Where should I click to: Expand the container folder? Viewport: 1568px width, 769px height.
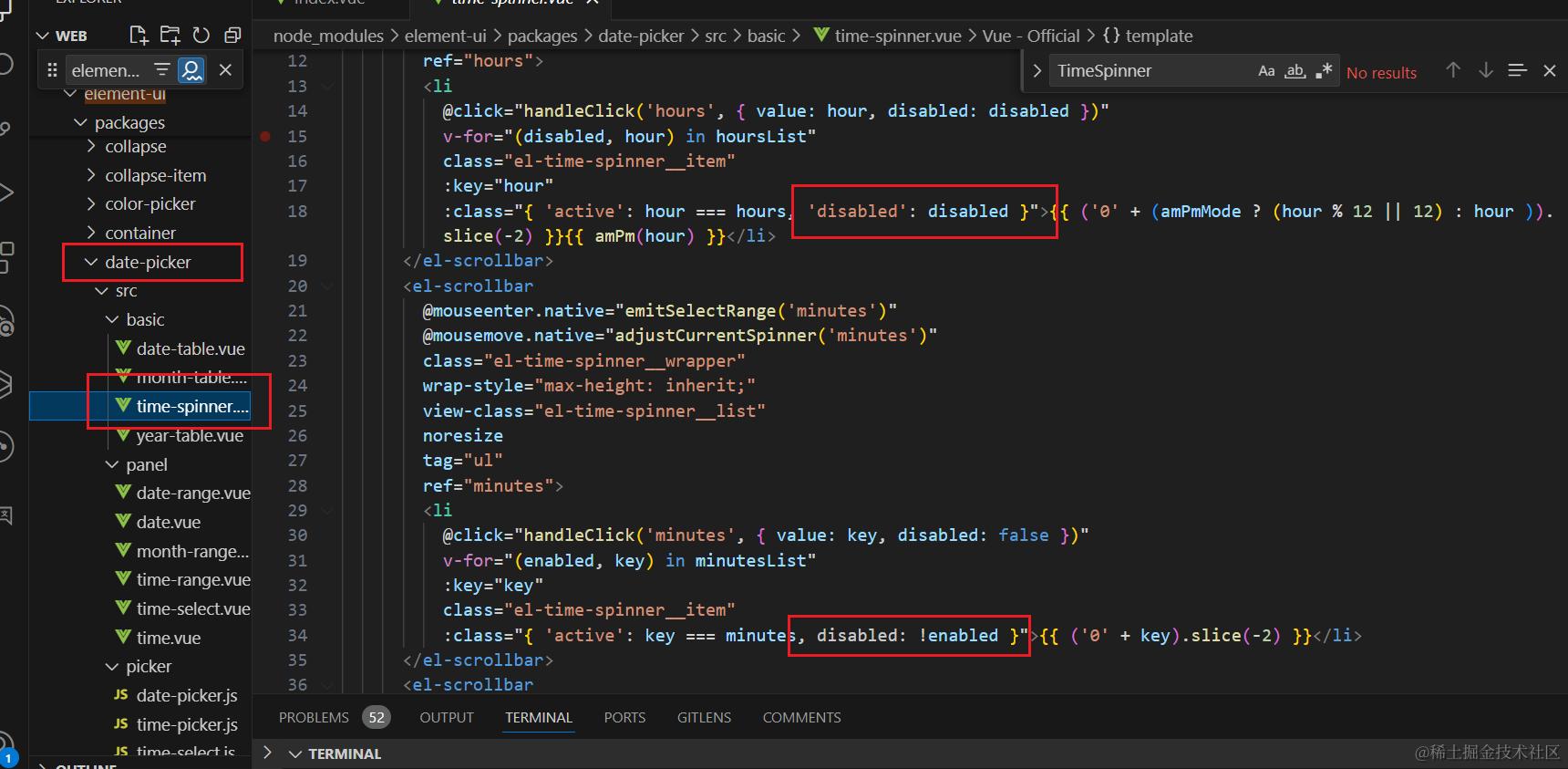(91, 233)
